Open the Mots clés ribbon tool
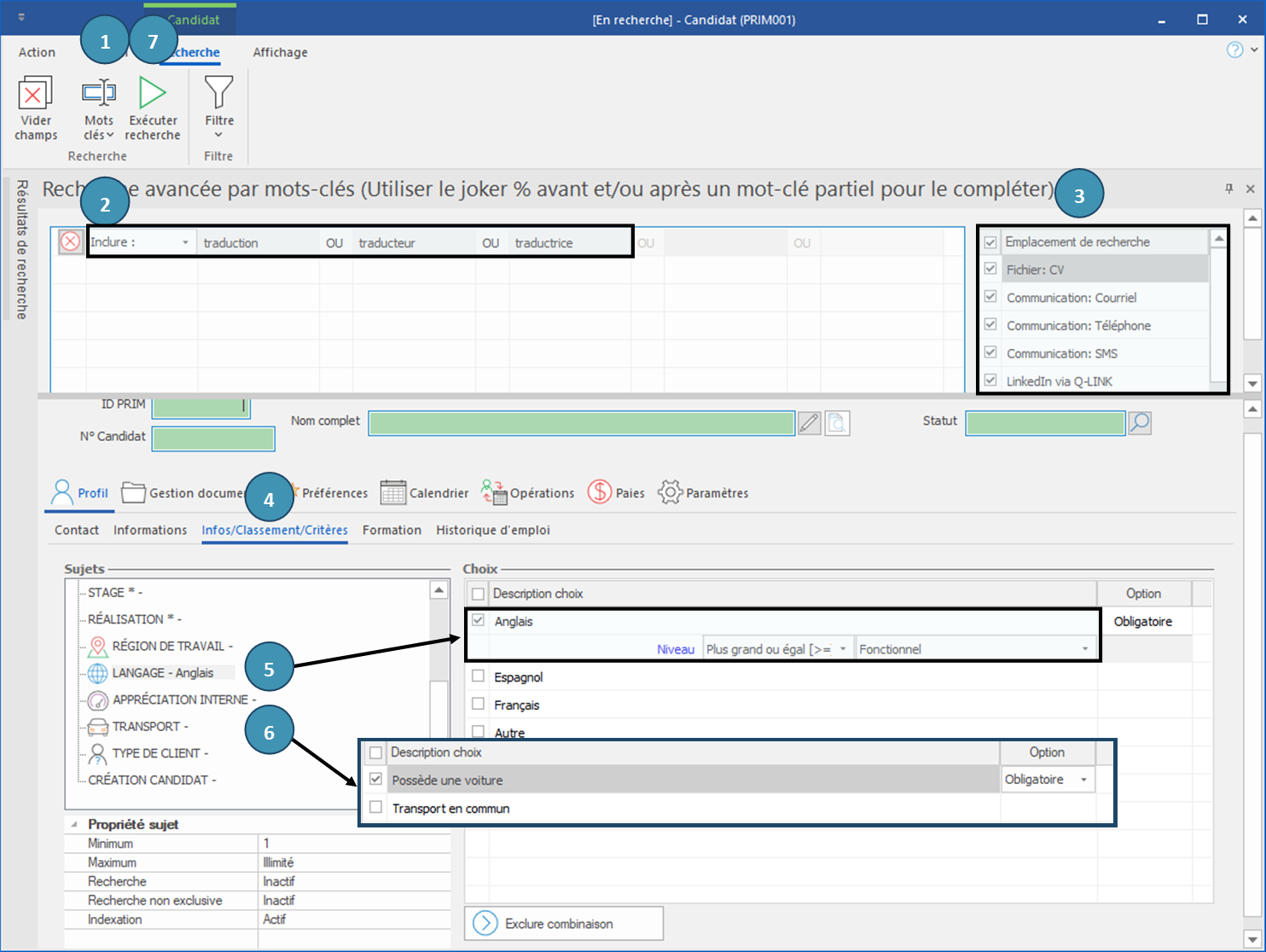Image resolution: width=1266 pixels, height=952 pixels. 99,94
